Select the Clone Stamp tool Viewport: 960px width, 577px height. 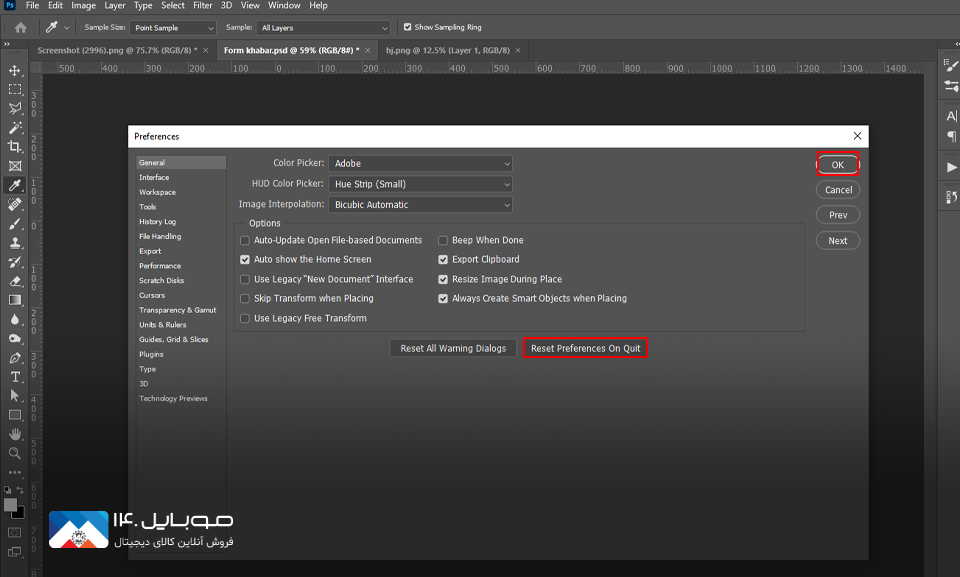point(15,243)
